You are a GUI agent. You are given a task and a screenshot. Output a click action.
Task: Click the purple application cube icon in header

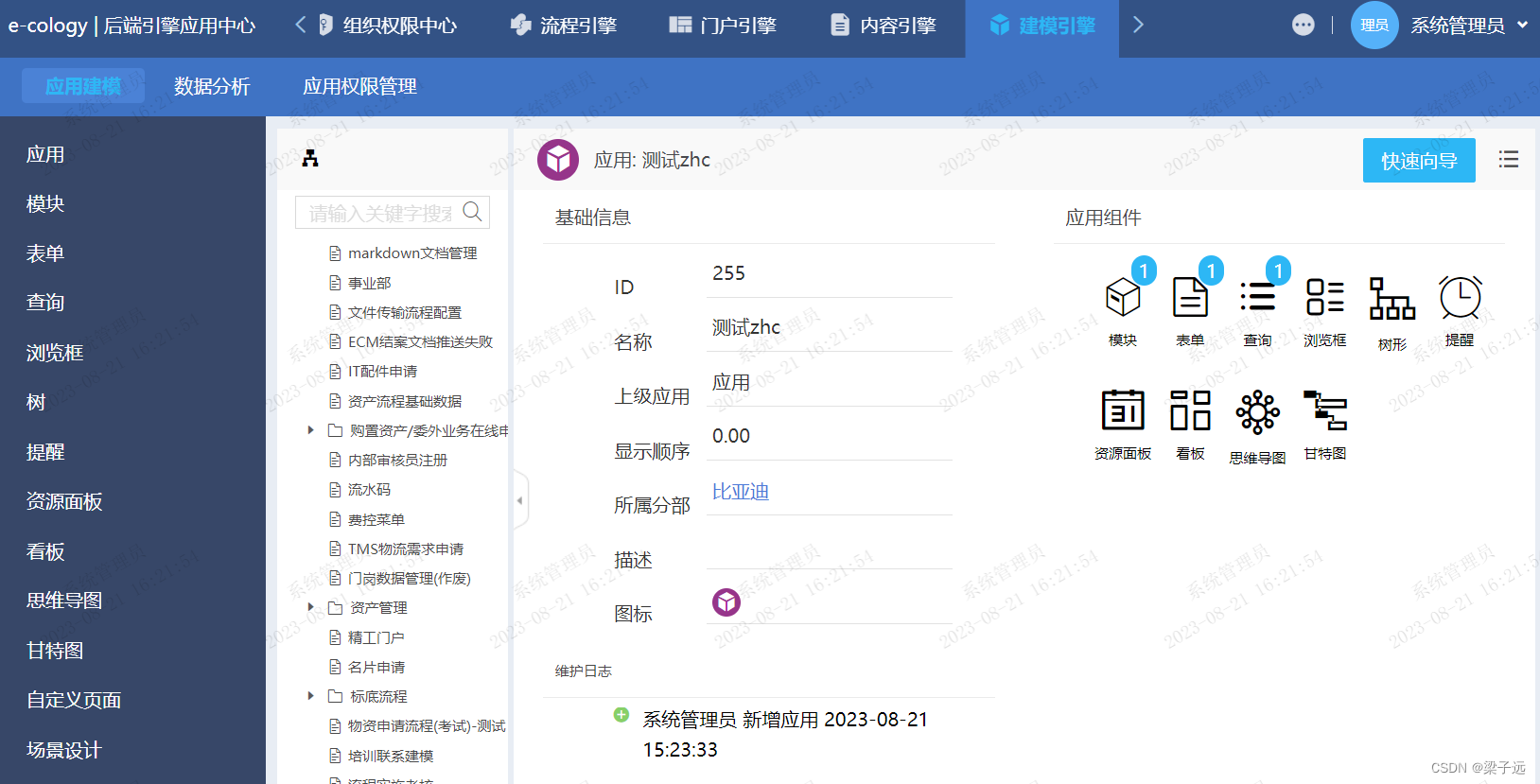[x=558, y=160]
